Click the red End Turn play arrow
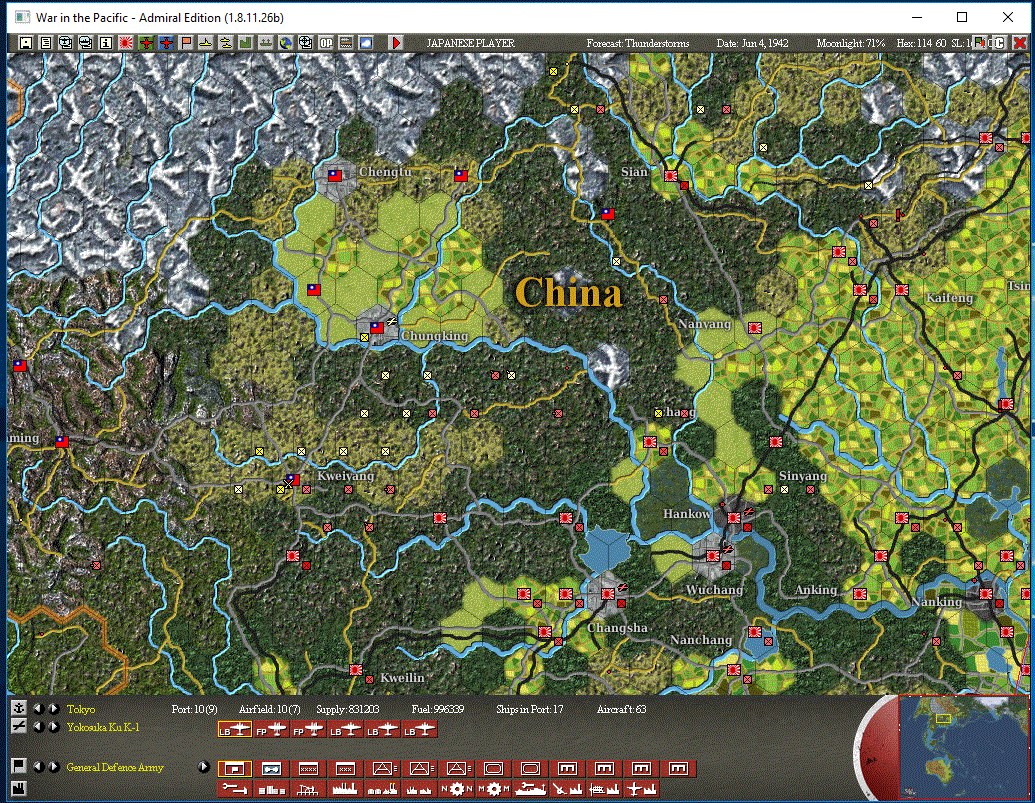The image size is (1035, 803). click(x=395, y=43)
